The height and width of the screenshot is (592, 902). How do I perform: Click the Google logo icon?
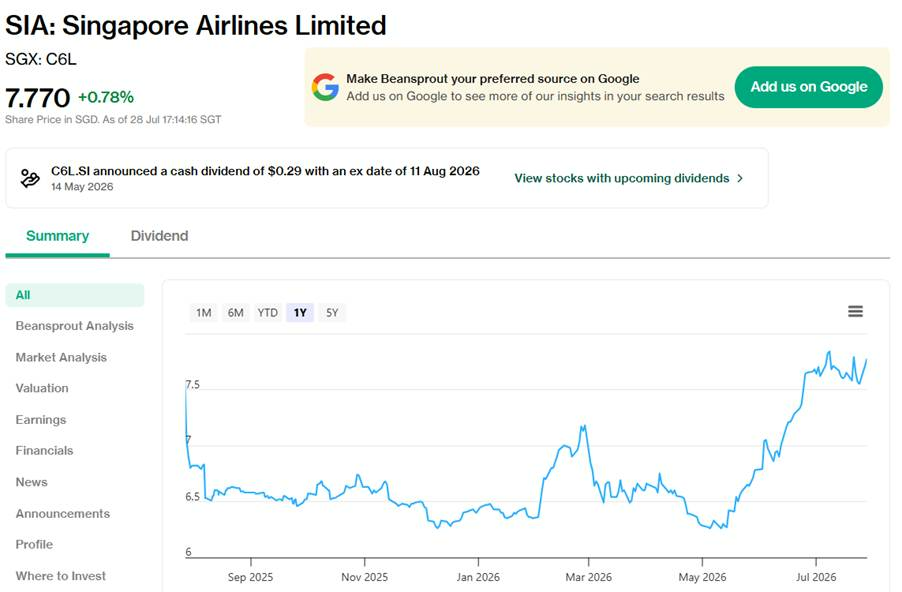coord(325,87)
